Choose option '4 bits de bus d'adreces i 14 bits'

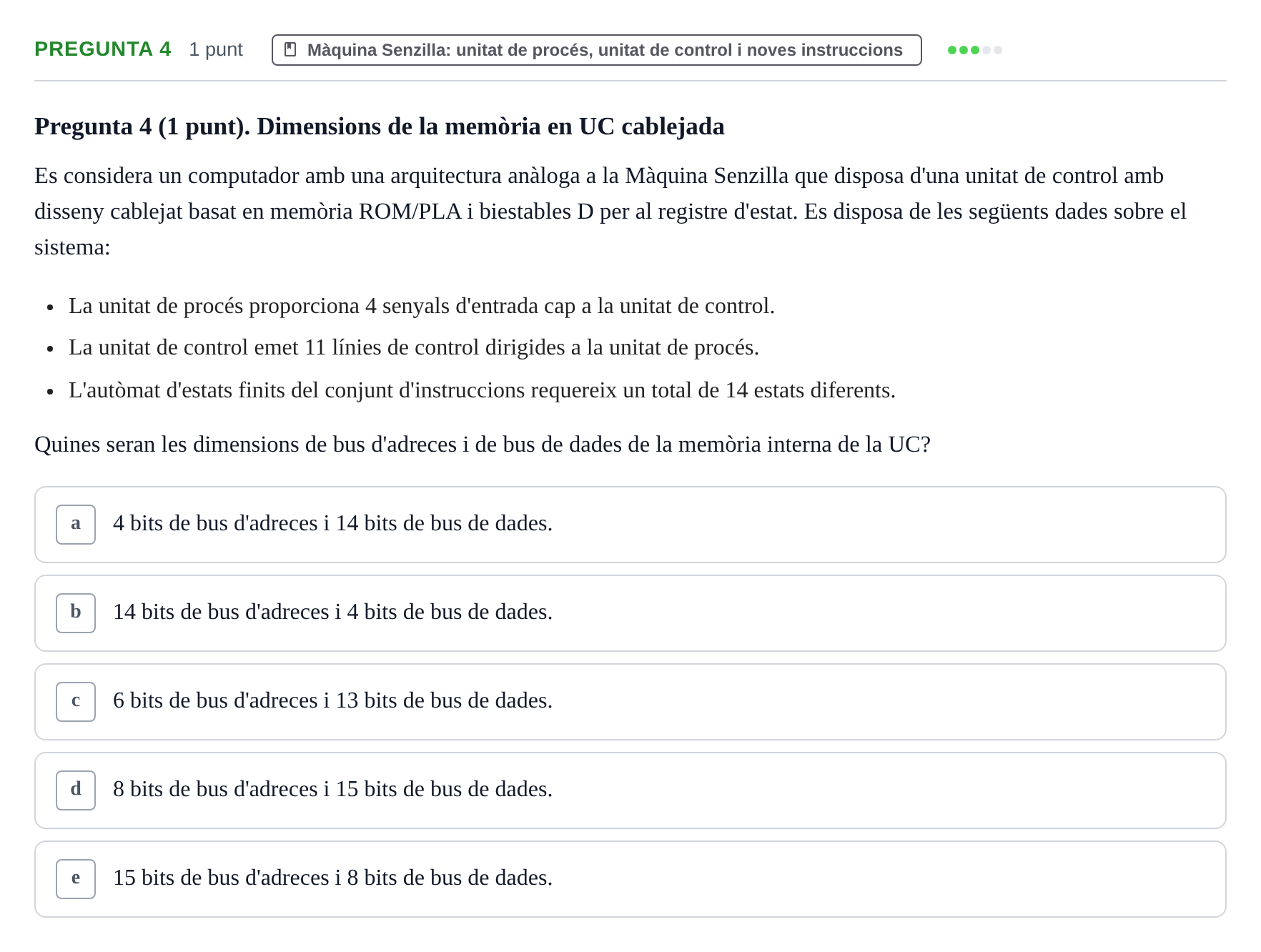click(x=630, y=525)
